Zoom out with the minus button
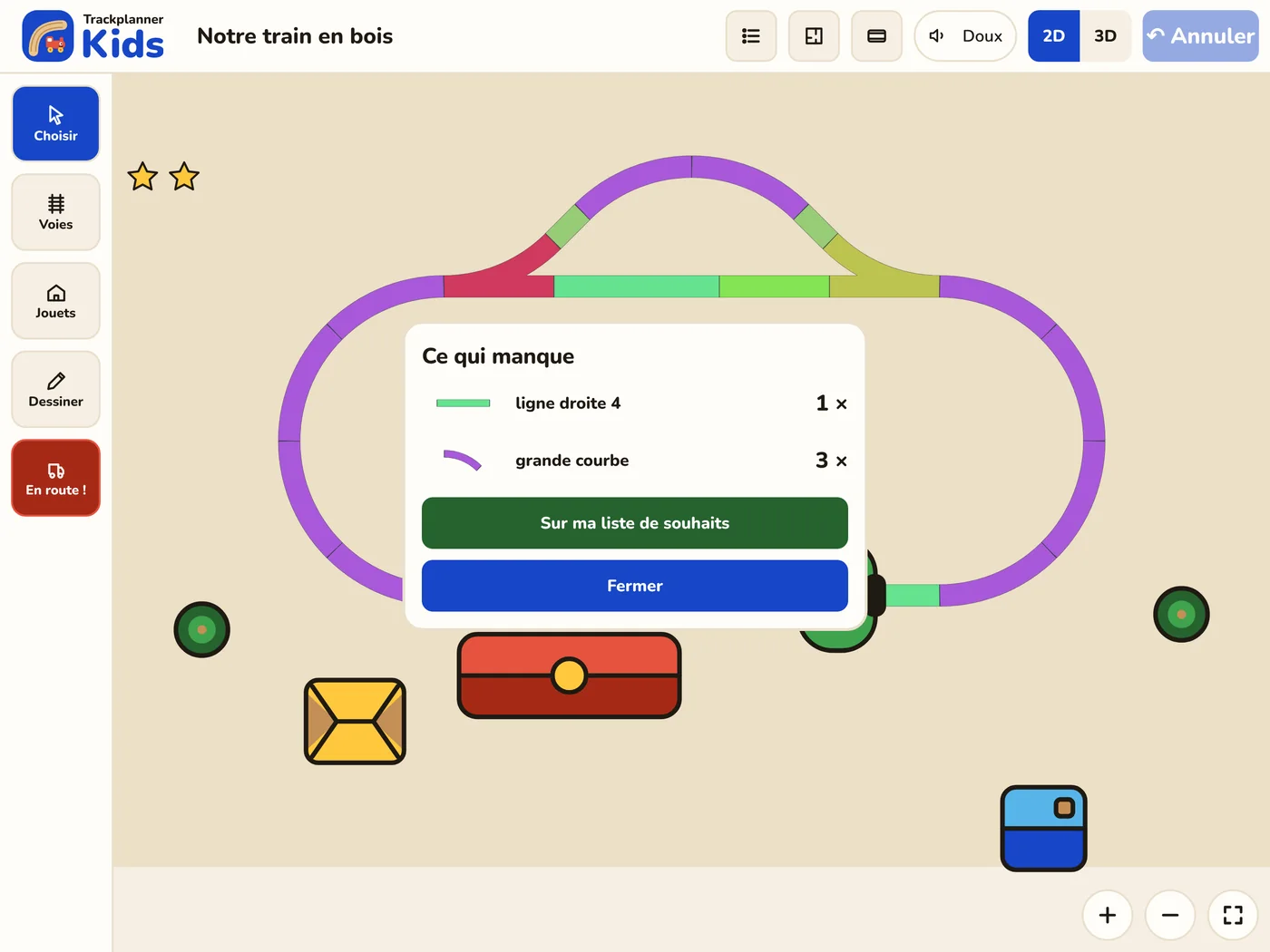 pyautogui.click(x=1170, y=915)
